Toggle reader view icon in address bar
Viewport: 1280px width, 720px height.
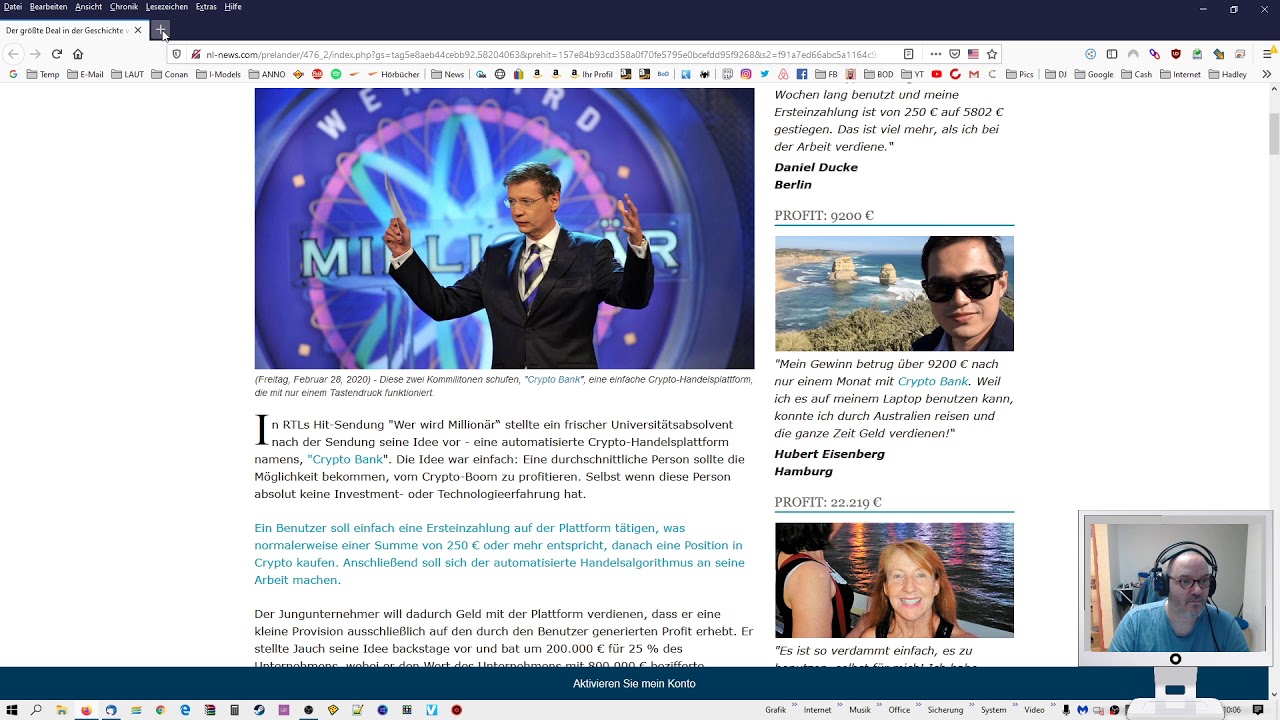(x=908, y=54)
